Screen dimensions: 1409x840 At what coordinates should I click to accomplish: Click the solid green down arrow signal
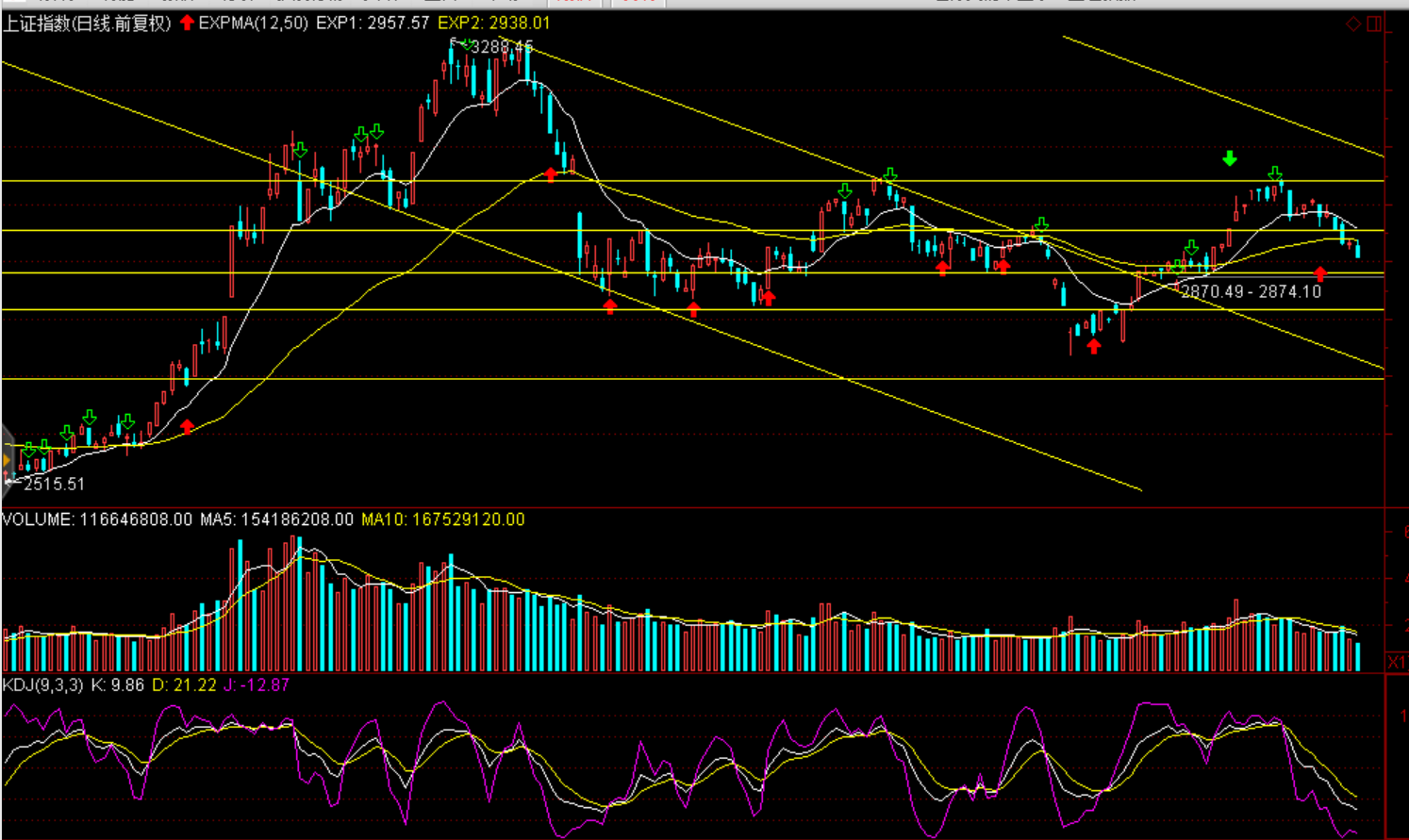tap(1230, 158)
